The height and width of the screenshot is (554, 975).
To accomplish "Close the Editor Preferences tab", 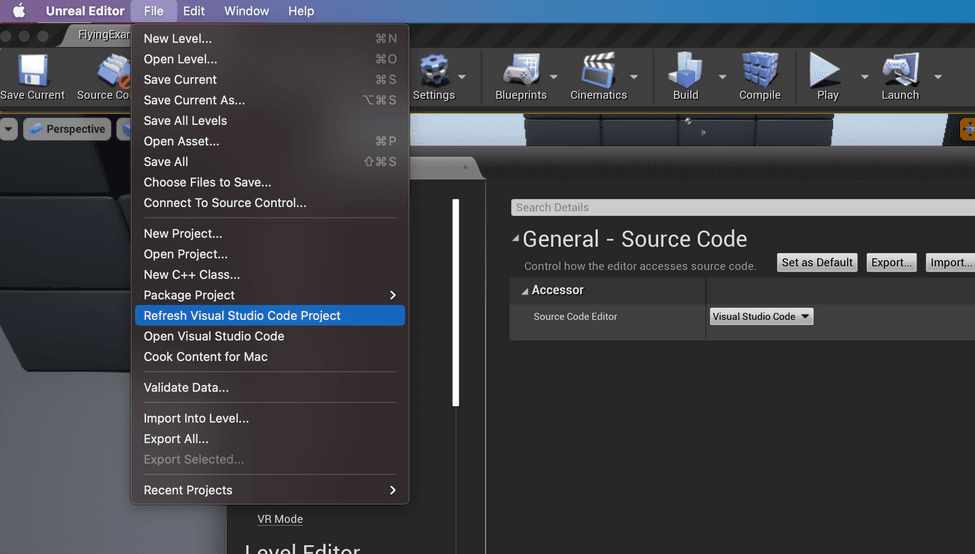I will (465, 167).
